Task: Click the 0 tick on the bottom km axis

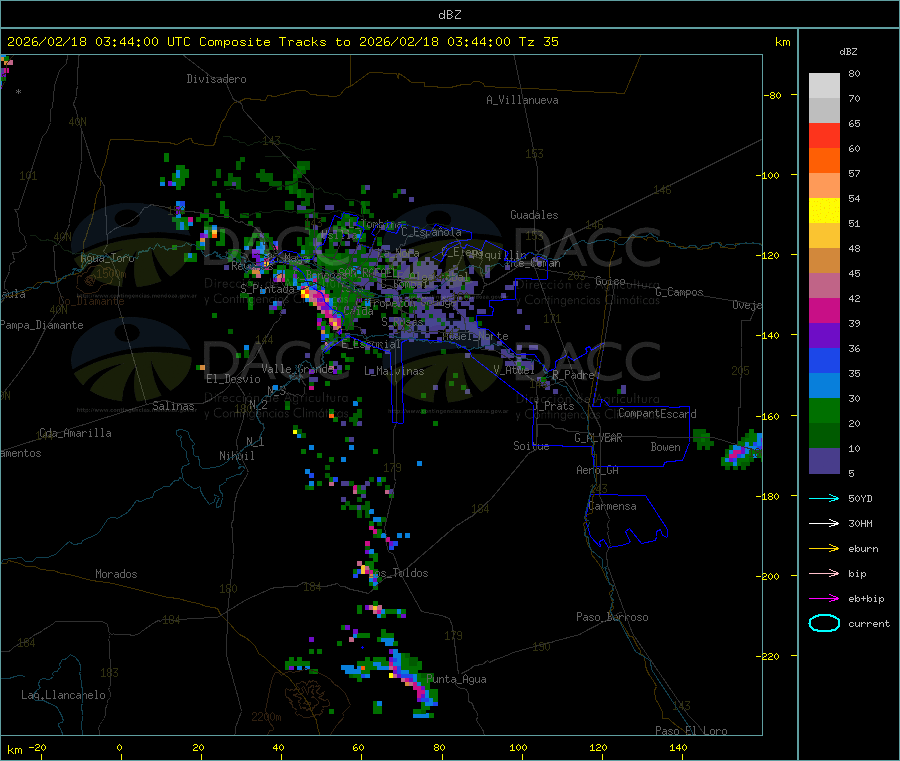Action: click(119, 747)
